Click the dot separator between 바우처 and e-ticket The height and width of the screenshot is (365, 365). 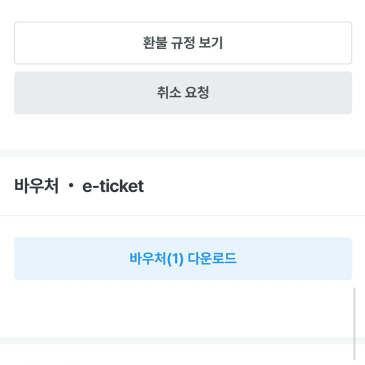(x=71, y=186)
